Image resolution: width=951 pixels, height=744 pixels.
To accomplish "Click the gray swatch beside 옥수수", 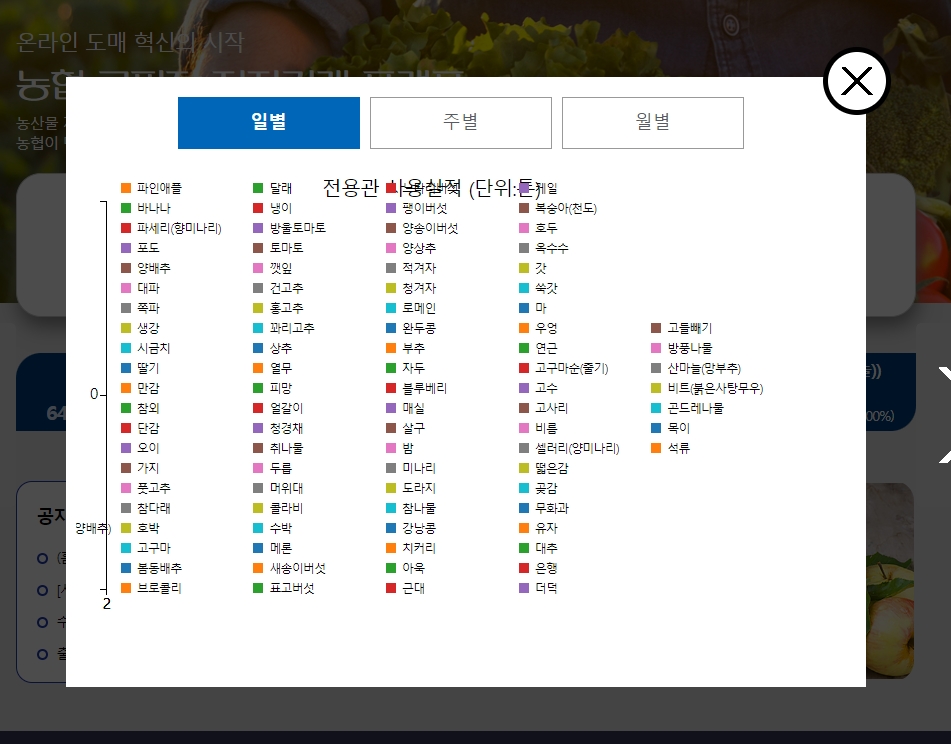I will [x=524, y=248].
